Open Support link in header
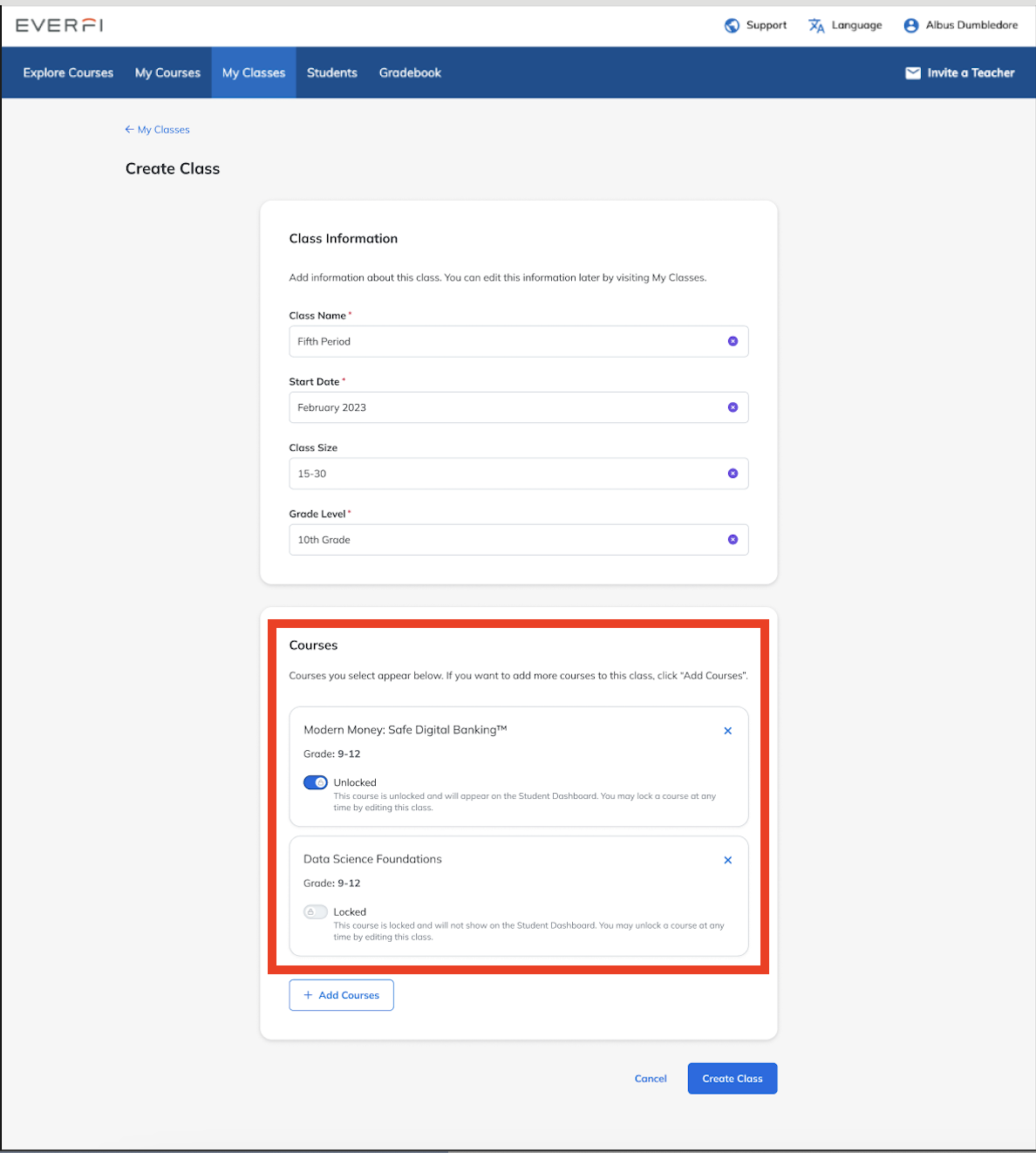 coord(756,25)
